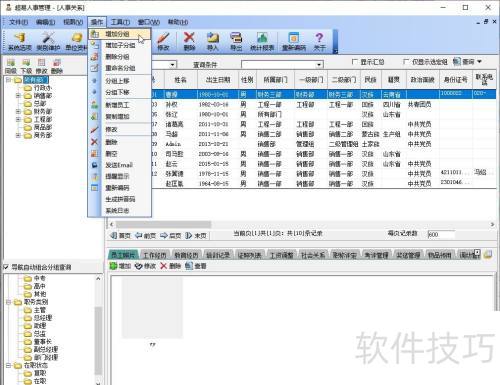Open 统计报表 statistics report icon
This screenshot has height=385, width=500.
pyautogui.click(x=262, y=42)
